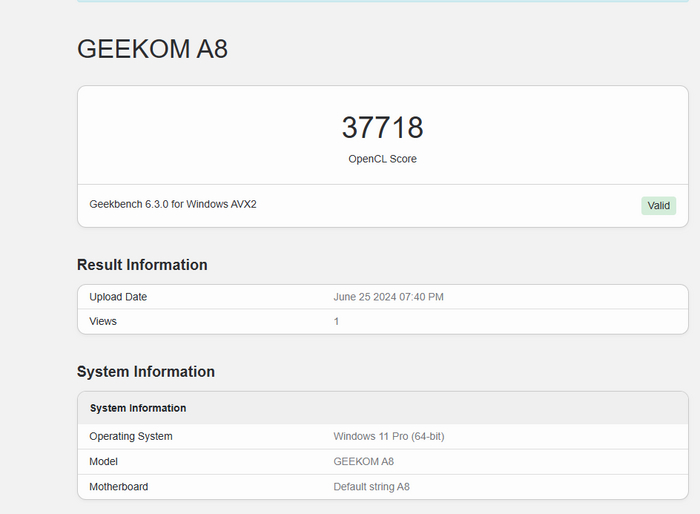The width and height of the screenshot is (700, 514).
Task: Click the Views count value of 1
Action: click(336, 321)
